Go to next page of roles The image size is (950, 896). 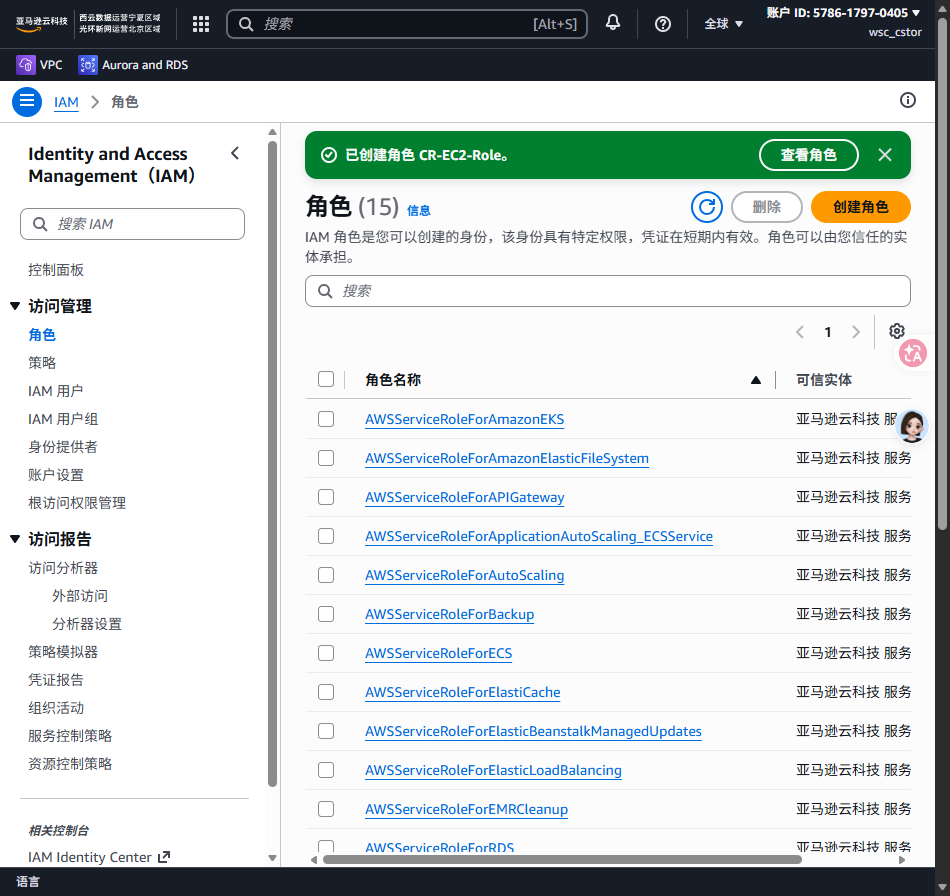coord(855,332)
